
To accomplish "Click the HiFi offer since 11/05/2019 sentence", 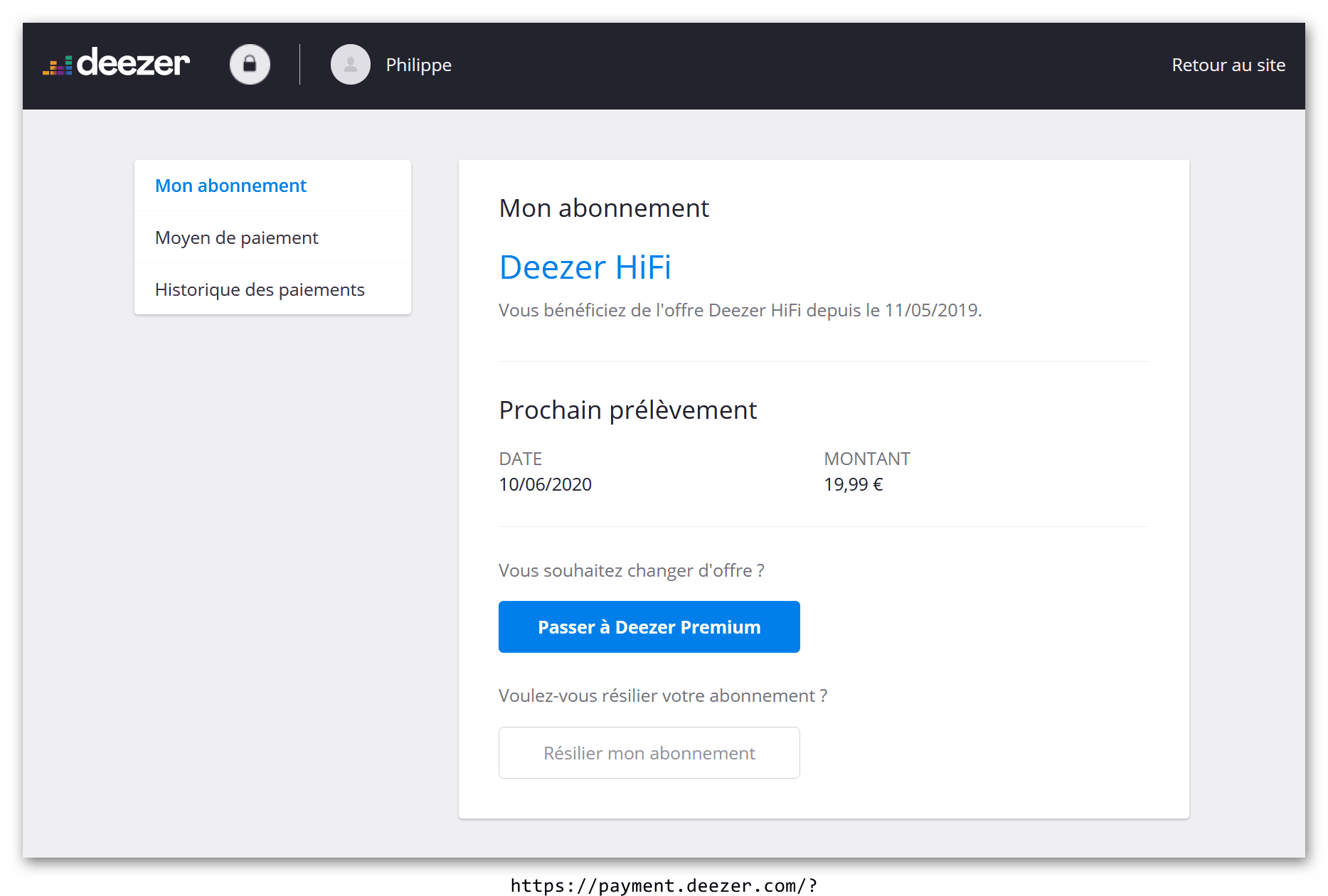I will [x=740, y=310].
